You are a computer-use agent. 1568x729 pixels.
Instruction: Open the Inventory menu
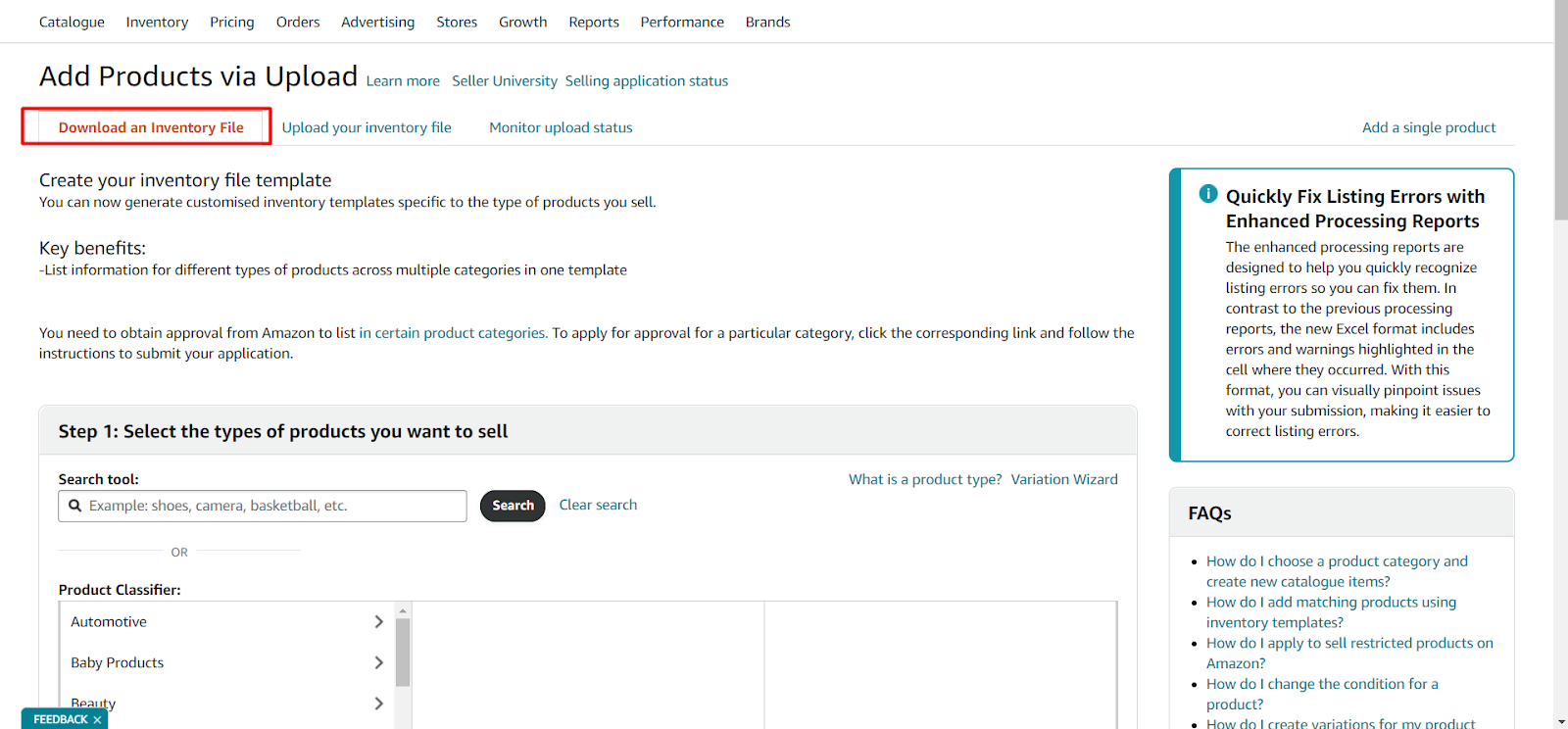point(157,22)
